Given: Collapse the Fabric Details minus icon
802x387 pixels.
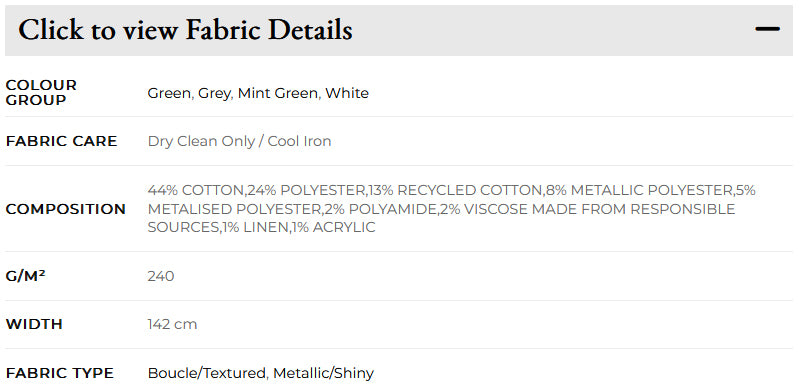Looking at the screenshot, I should pyautogui.click(x=767, y=29).
